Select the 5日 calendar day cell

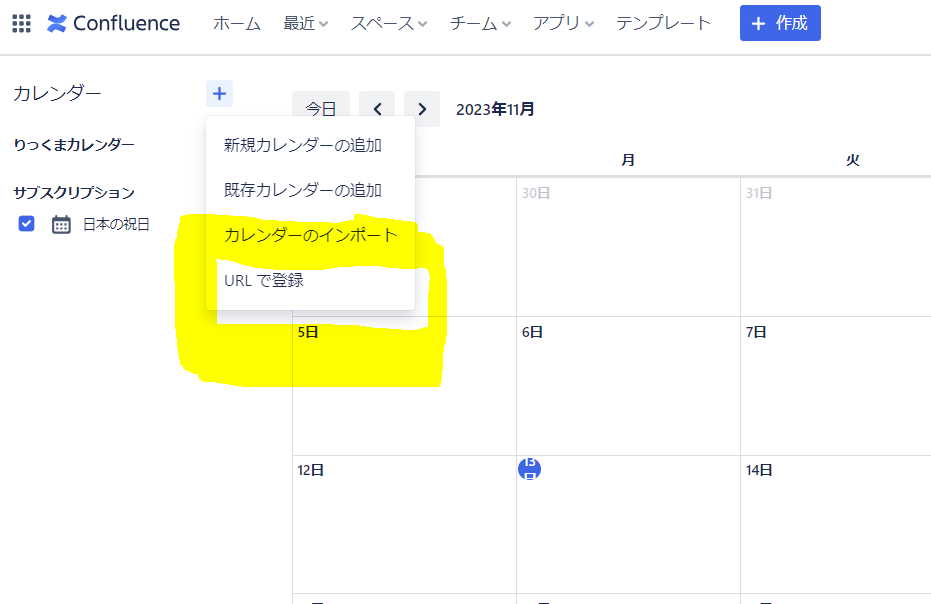404,386
